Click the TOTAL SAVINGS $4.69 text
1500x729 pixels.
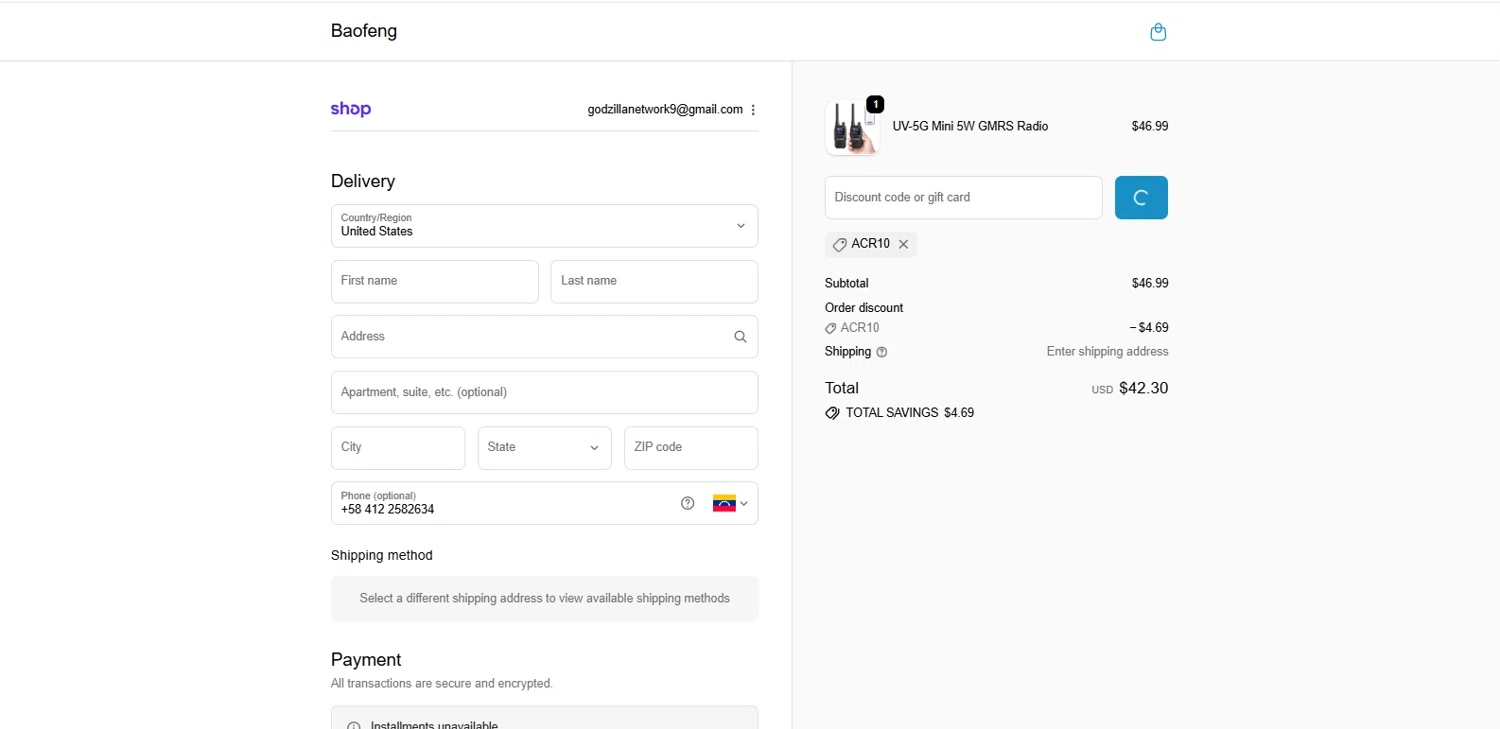(x=910, y=413)
